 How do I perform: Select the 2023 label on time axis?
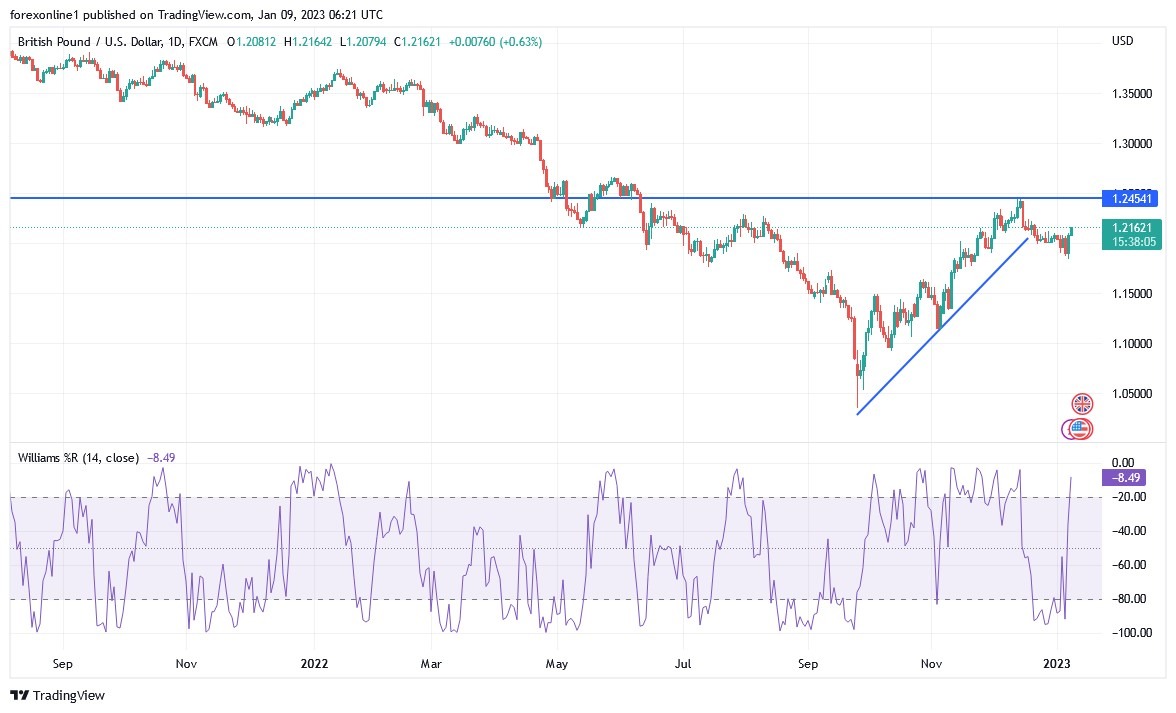tap(1057, 663)
